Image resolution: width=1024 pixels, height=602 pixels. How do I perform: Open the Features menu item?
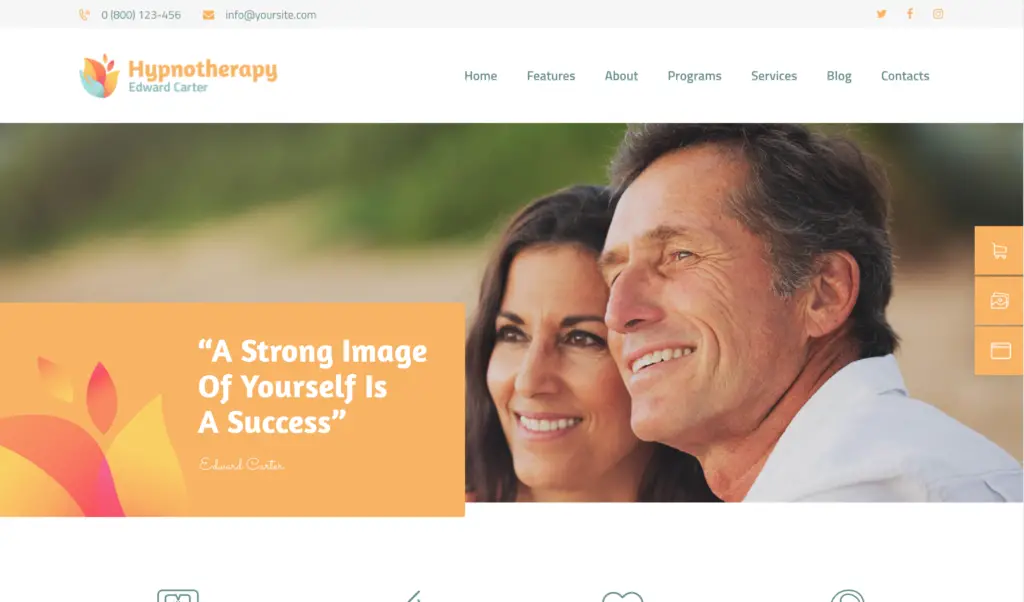[551, 76]
